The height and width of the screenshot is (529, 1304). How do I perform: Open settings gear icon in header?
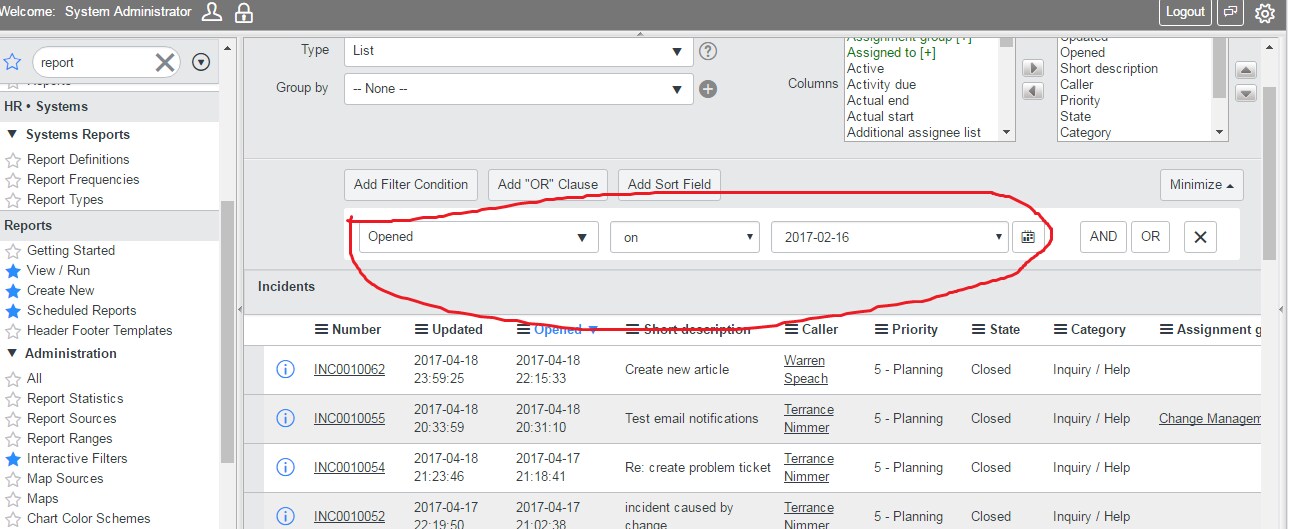1265,13
